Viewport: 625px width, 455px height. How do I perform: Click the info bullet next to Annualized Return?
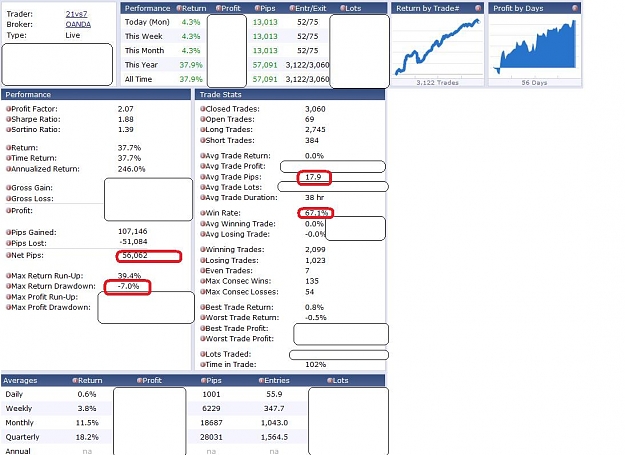(8, 169)
